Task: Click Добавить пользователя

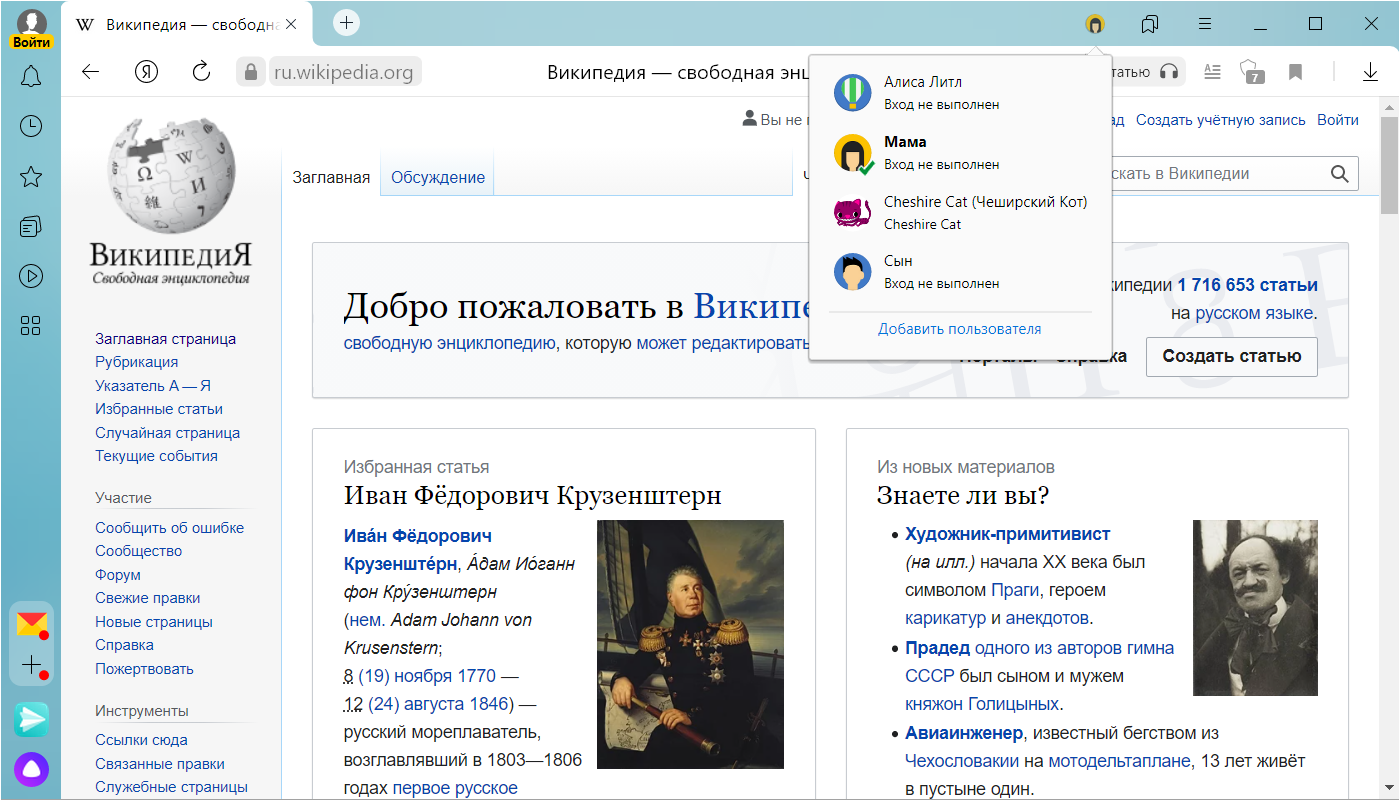Action: 960,329
